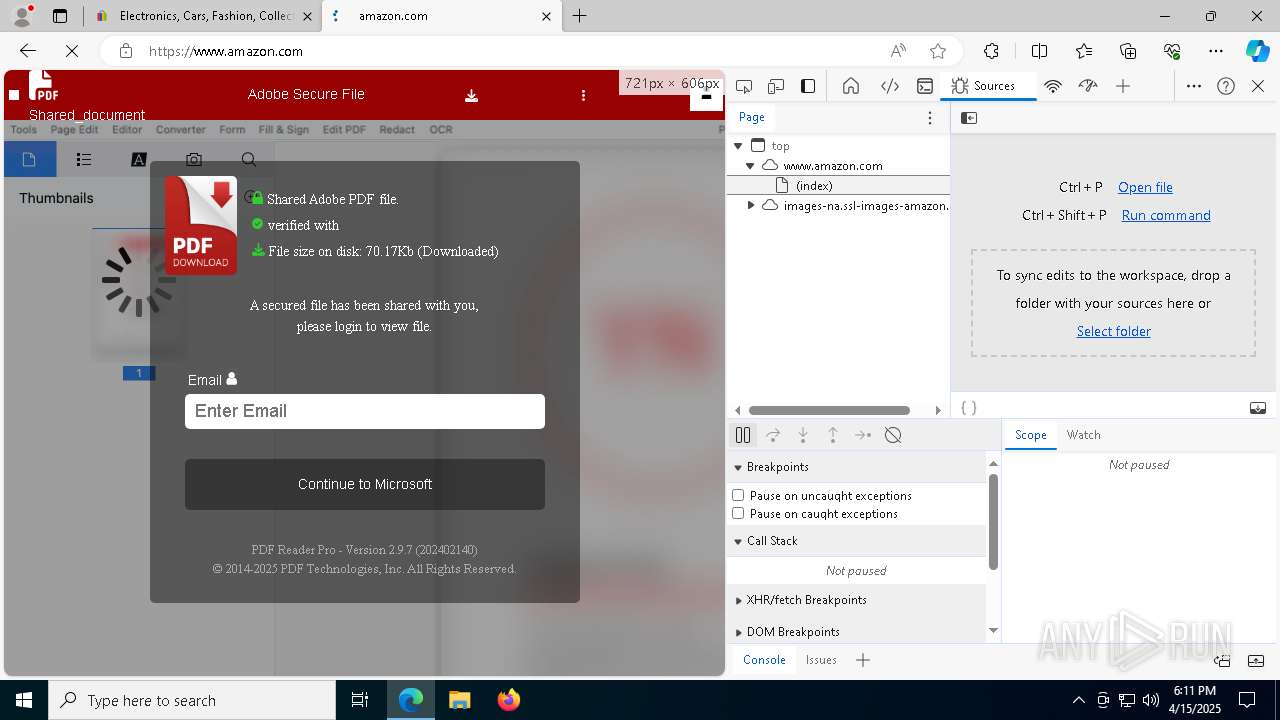Pause script execution in debugger
Screen dimensions: 1280x720
tap(743, 435)
